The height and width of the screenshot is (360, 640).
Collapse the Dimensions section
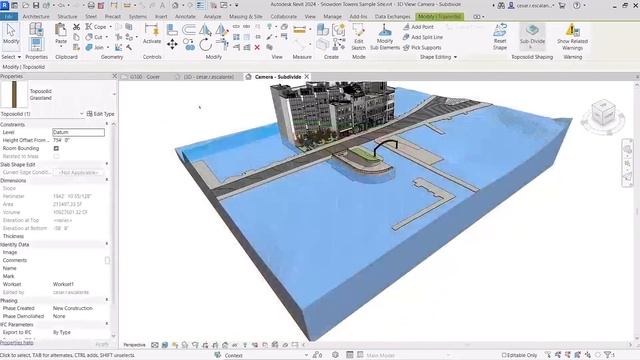click(107, 180)
